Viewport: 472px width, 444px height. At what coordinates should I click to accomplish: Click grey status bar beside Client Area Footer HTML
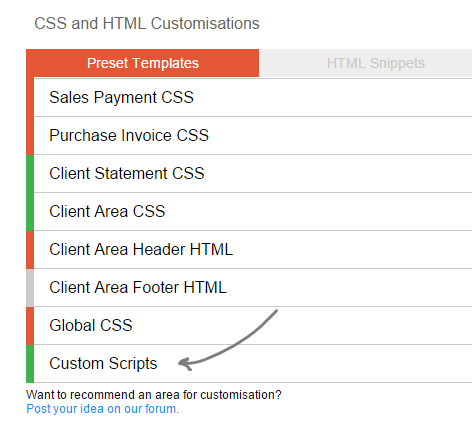30,288
